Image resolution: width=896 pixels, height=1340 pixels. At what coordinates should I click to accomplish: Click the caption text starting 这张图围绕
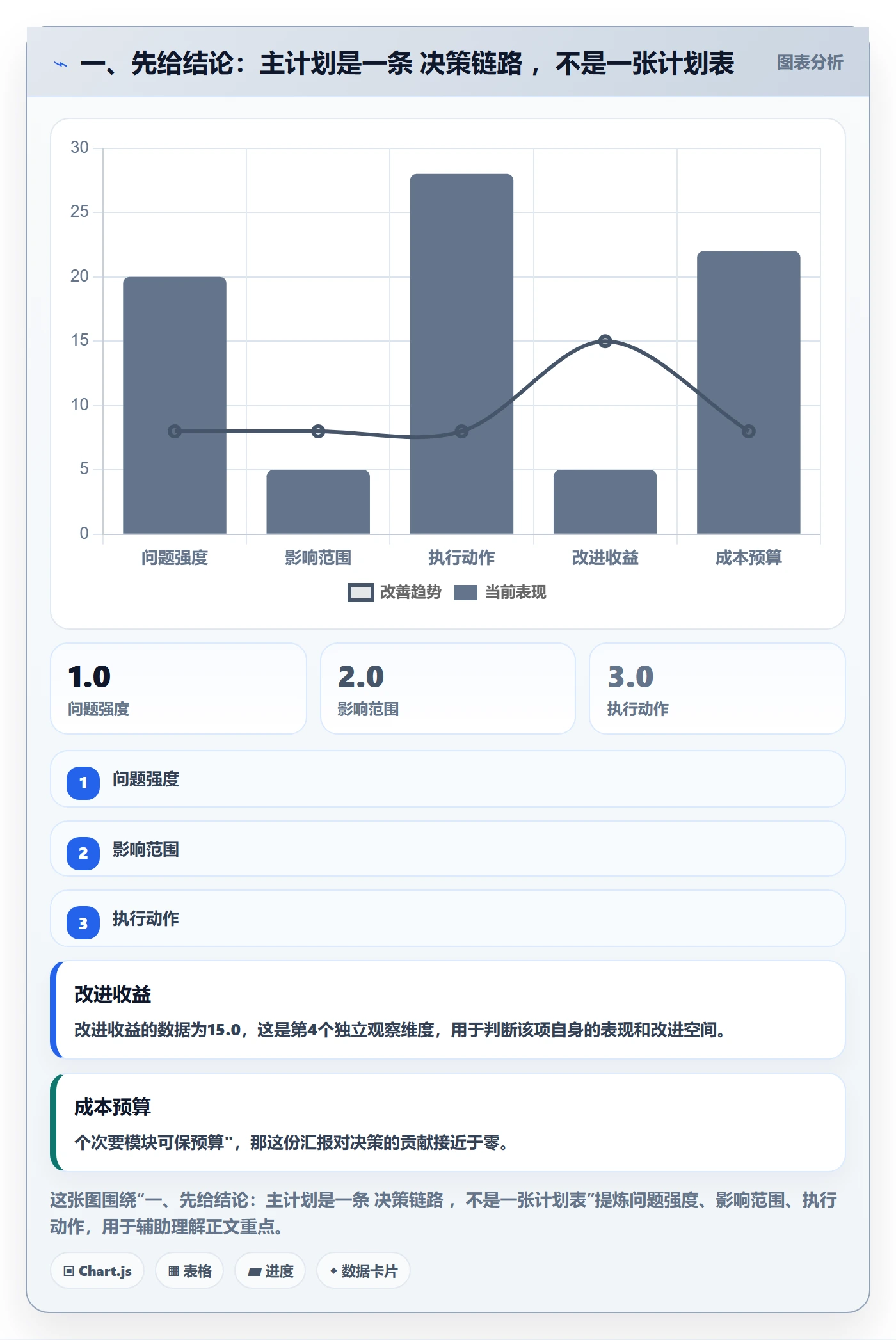tap(444, 1213)
